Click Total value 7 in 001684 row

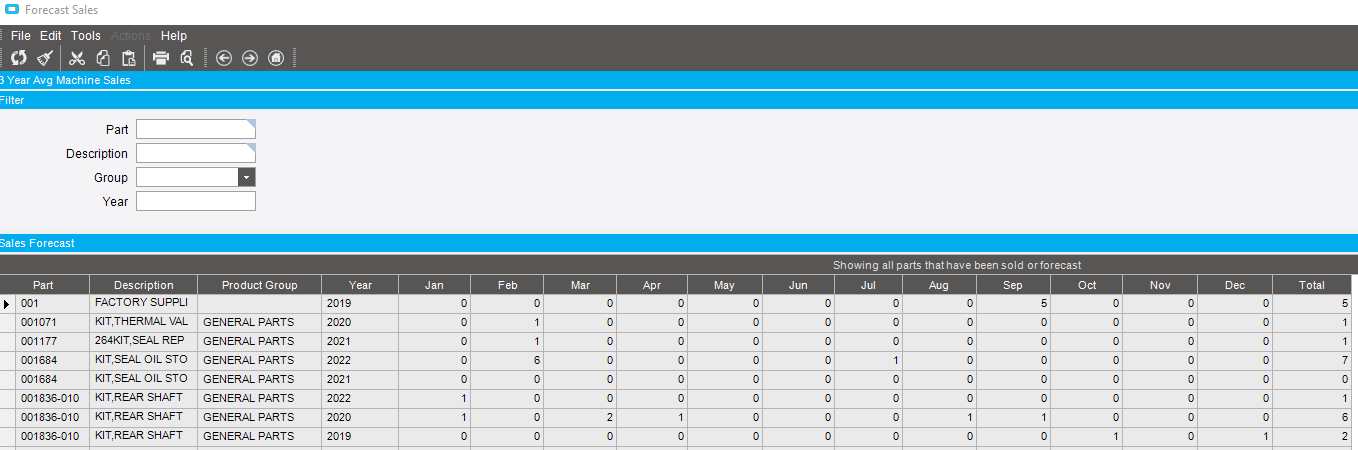1312,360
